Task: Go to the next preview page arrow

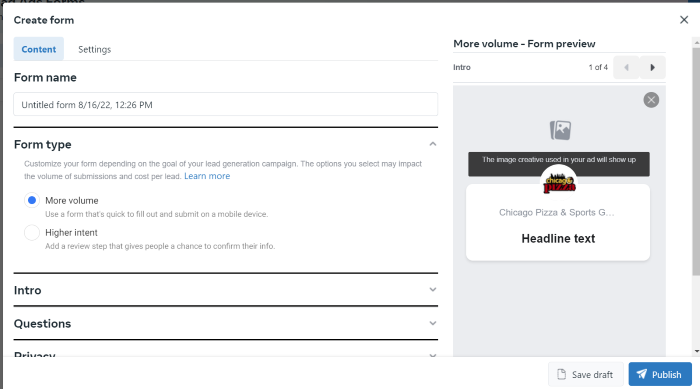Action: pos(653,67)
